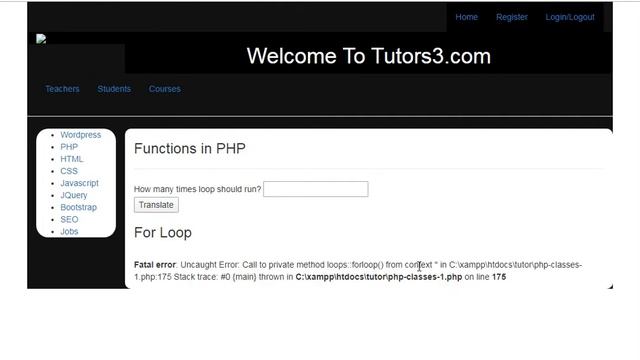Open the Teachers menu item
The image size is (640, 360).
(62, 89)
